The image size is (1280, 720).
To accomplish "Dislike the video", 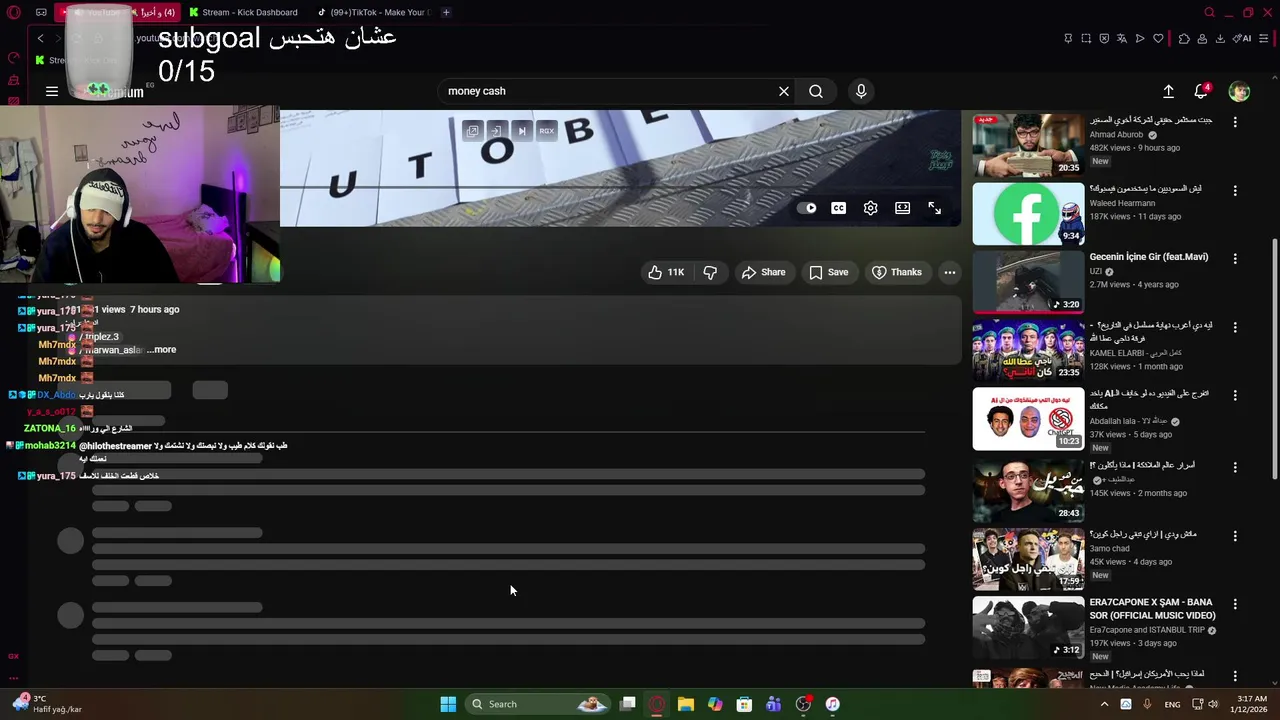I will (x=710, y=272).
